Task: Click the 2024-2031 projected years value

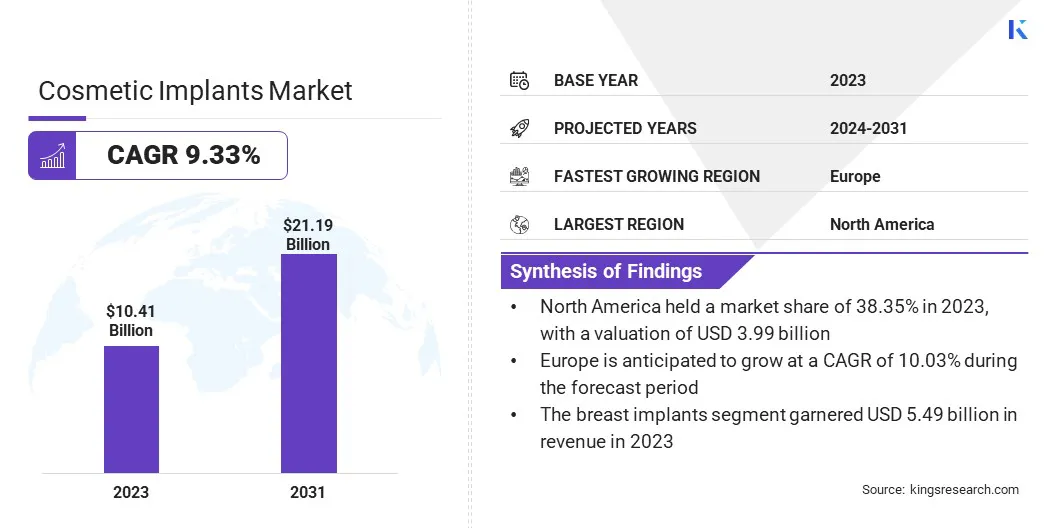Action: (x=868, y=128)
